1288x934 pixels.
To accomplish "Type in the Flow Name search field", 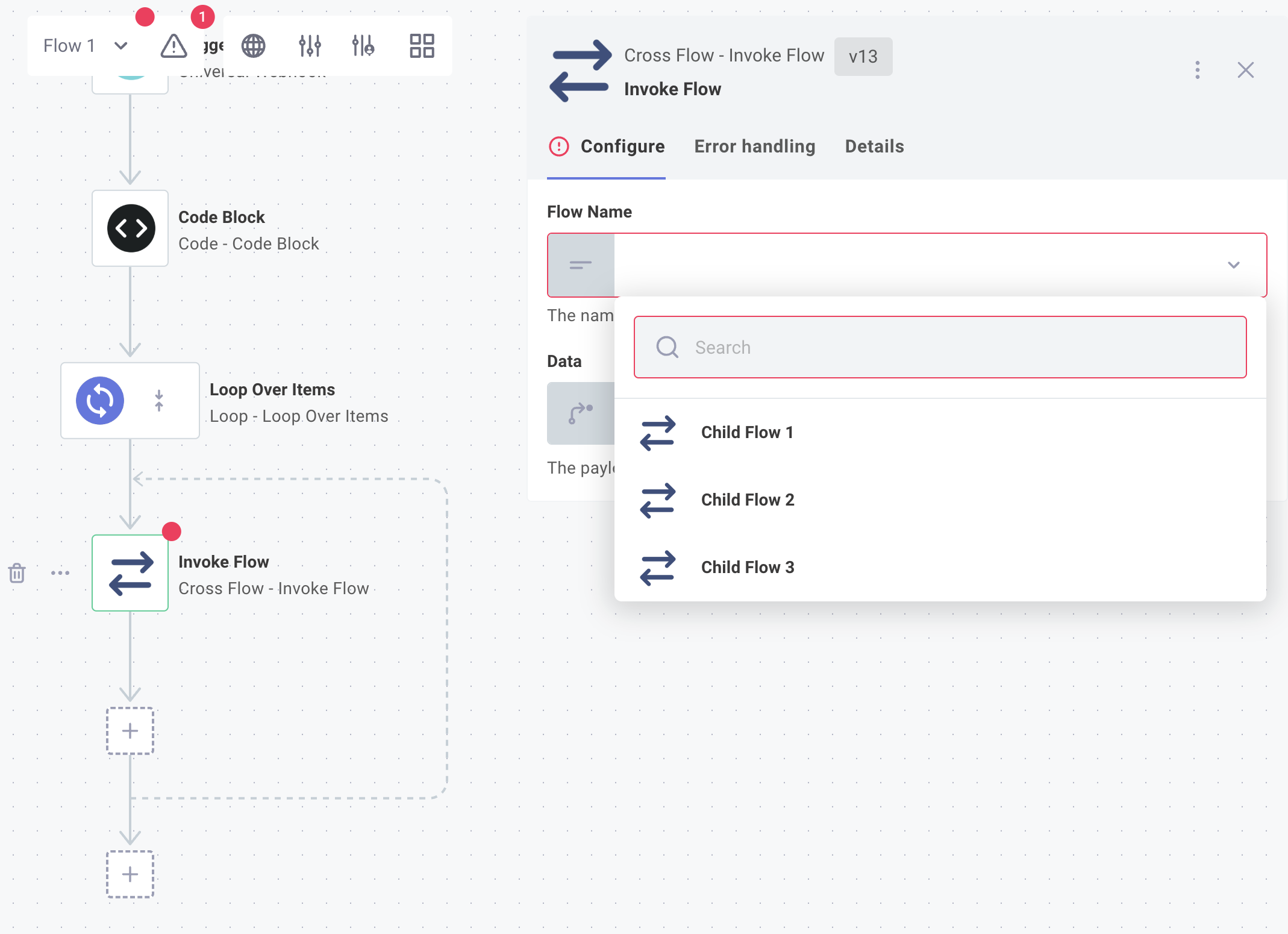I will click(941, 348).
